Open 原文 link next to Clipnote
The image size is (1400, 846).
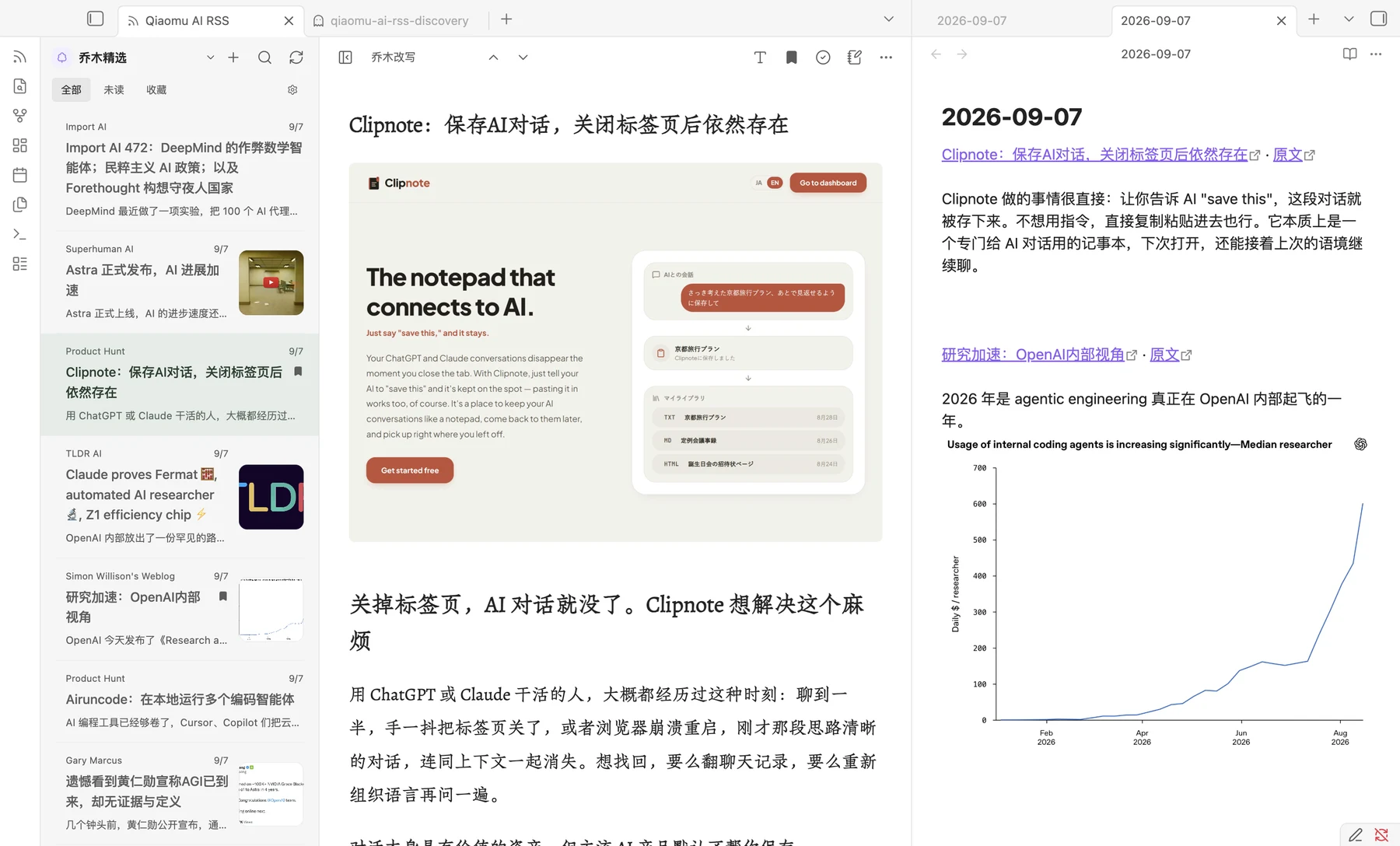(x=1287, y=155)
